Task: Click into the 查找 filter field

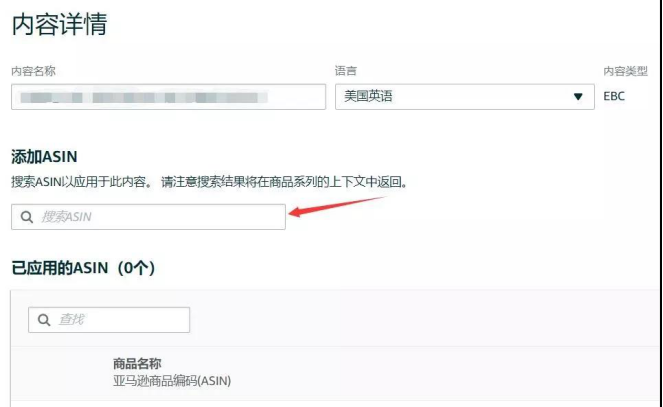Action: point(109,320)
